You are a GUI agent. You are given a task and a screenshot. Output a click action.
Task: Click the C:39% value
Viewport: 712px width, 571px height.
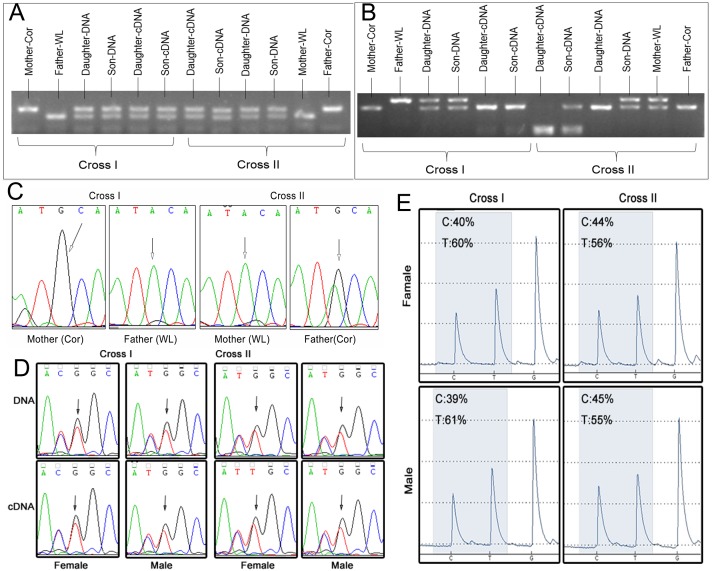pos(451,399)
